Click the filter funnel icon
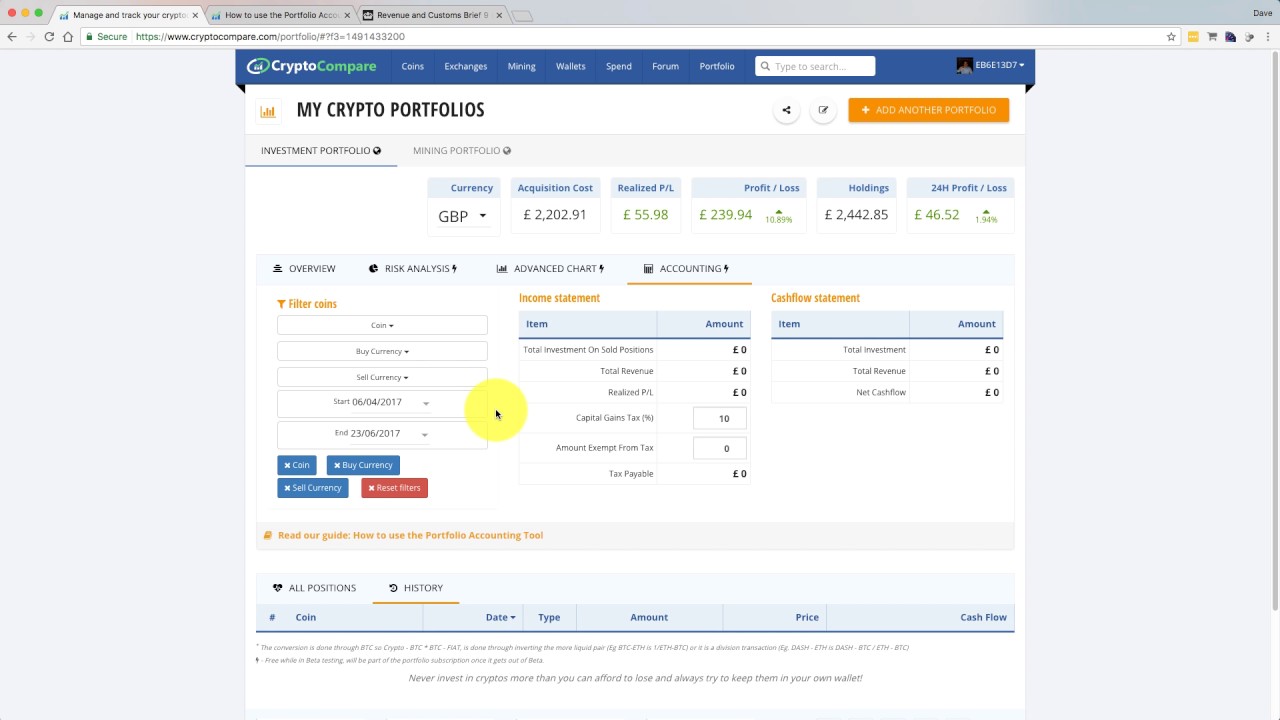This screenshot has width=1280, height=720. [281, 304]
